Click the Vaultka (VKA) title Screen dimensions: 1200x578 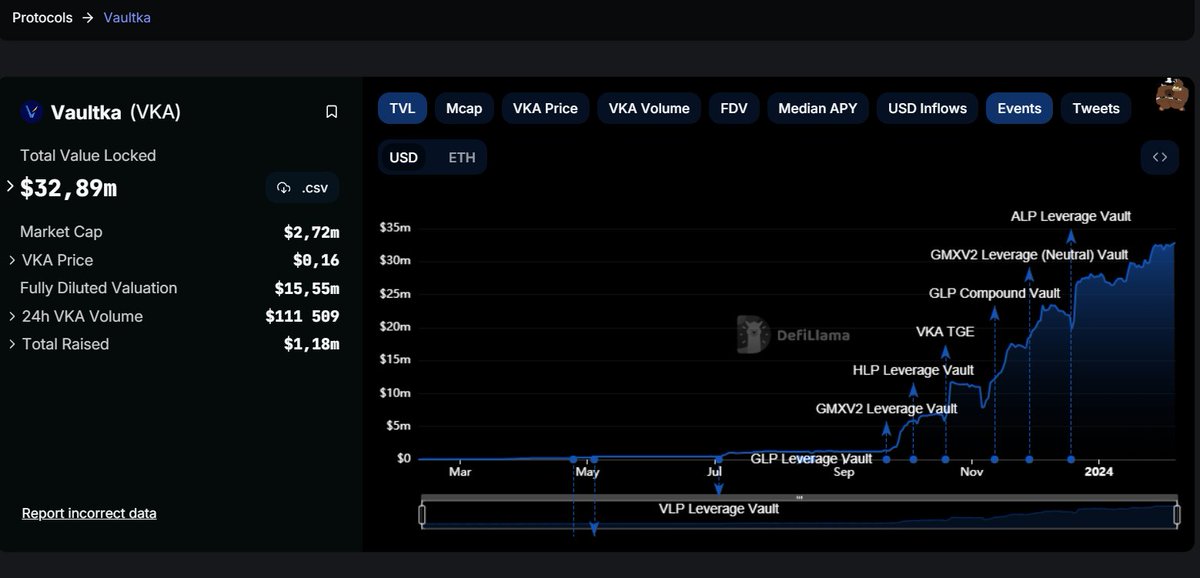(x=116, y=112)
